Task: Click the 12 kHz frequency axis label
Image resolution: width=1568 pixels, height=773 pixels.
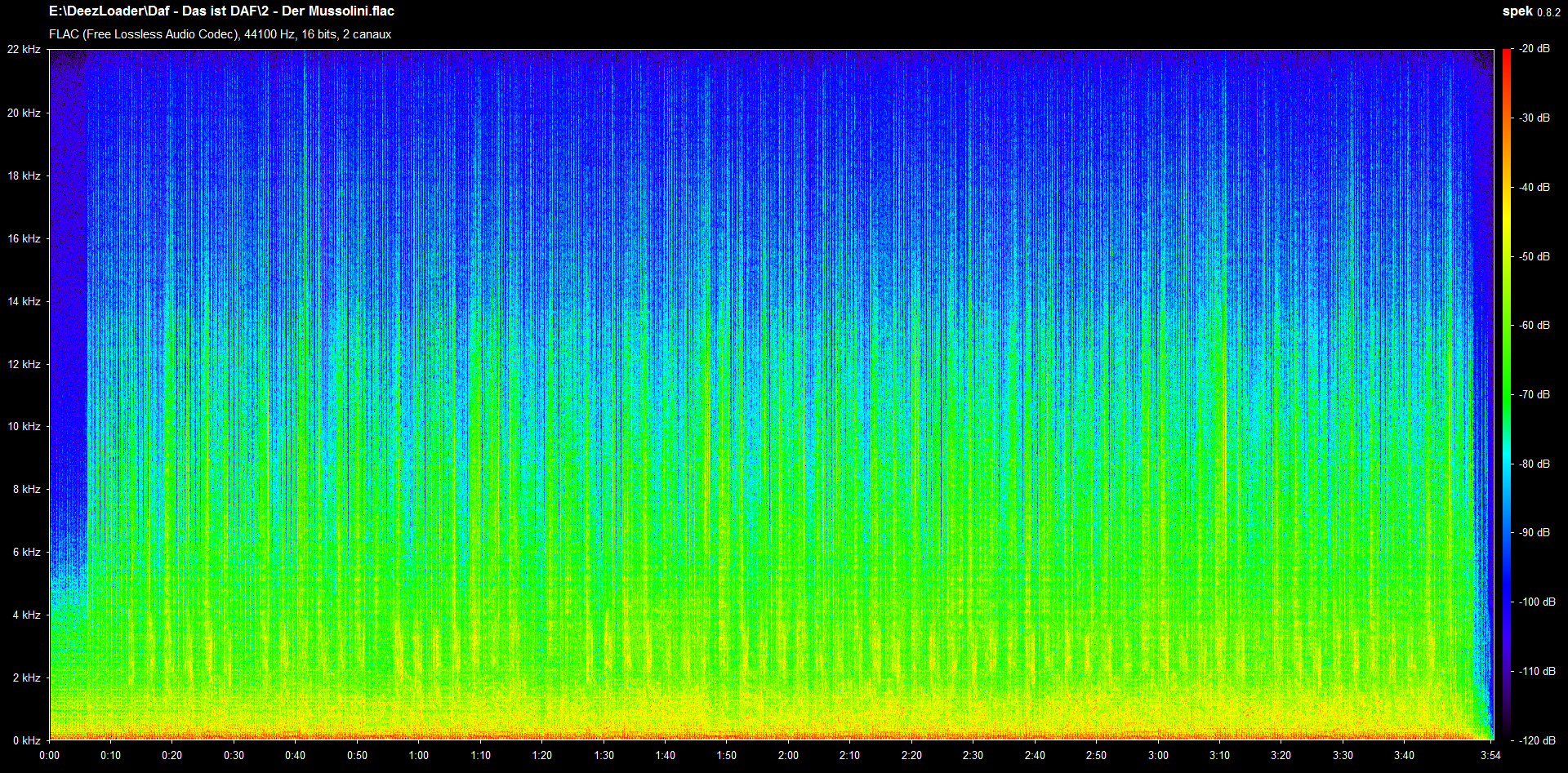Action: point(24,364)
